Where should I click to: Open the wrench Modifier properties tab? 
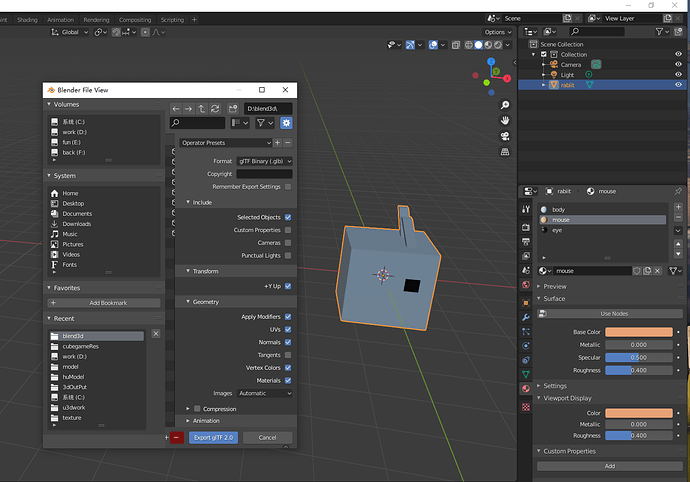pyautogui.click(x=526, y=316)
